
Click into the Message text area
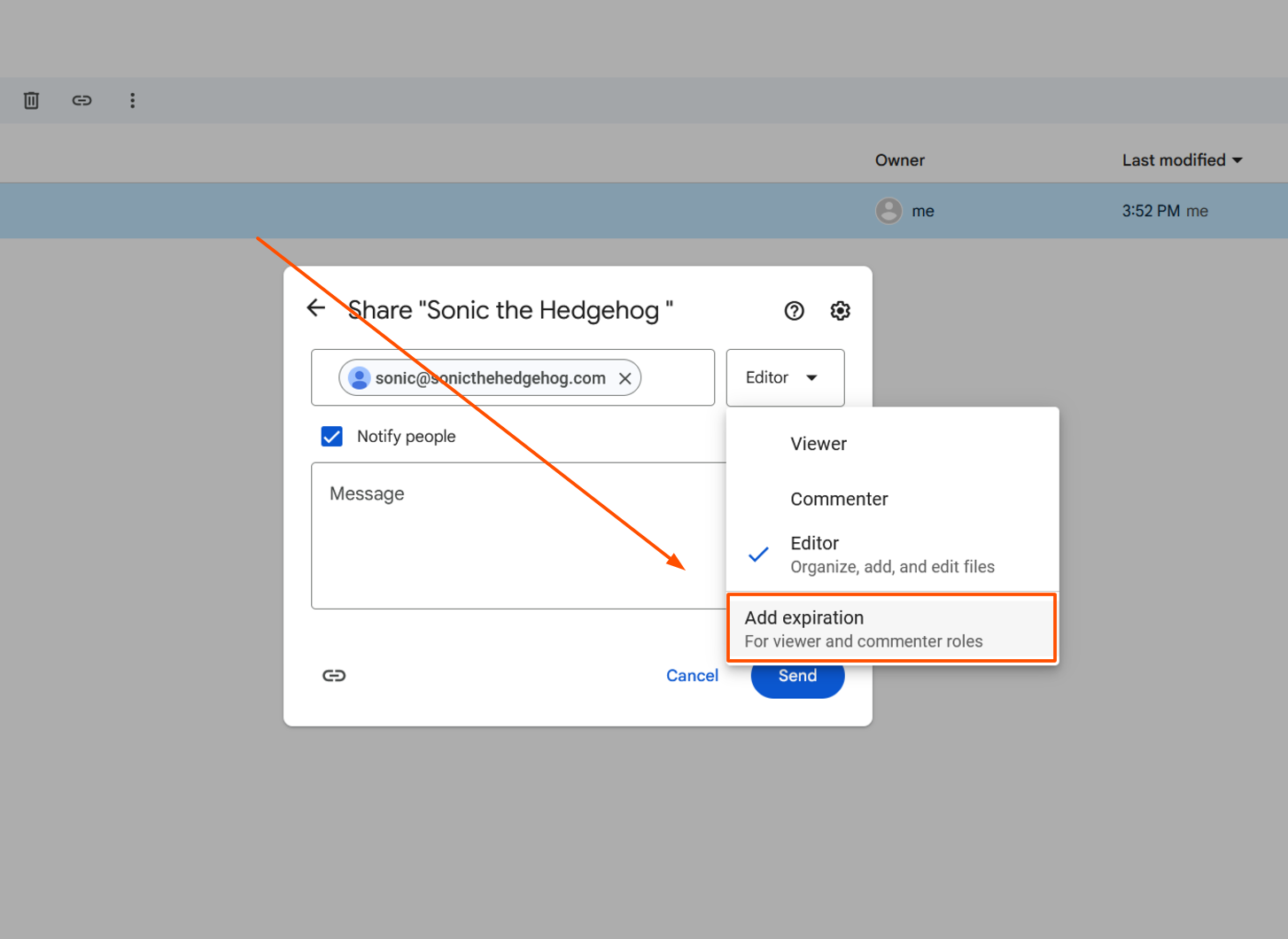[x=518, y=535]
